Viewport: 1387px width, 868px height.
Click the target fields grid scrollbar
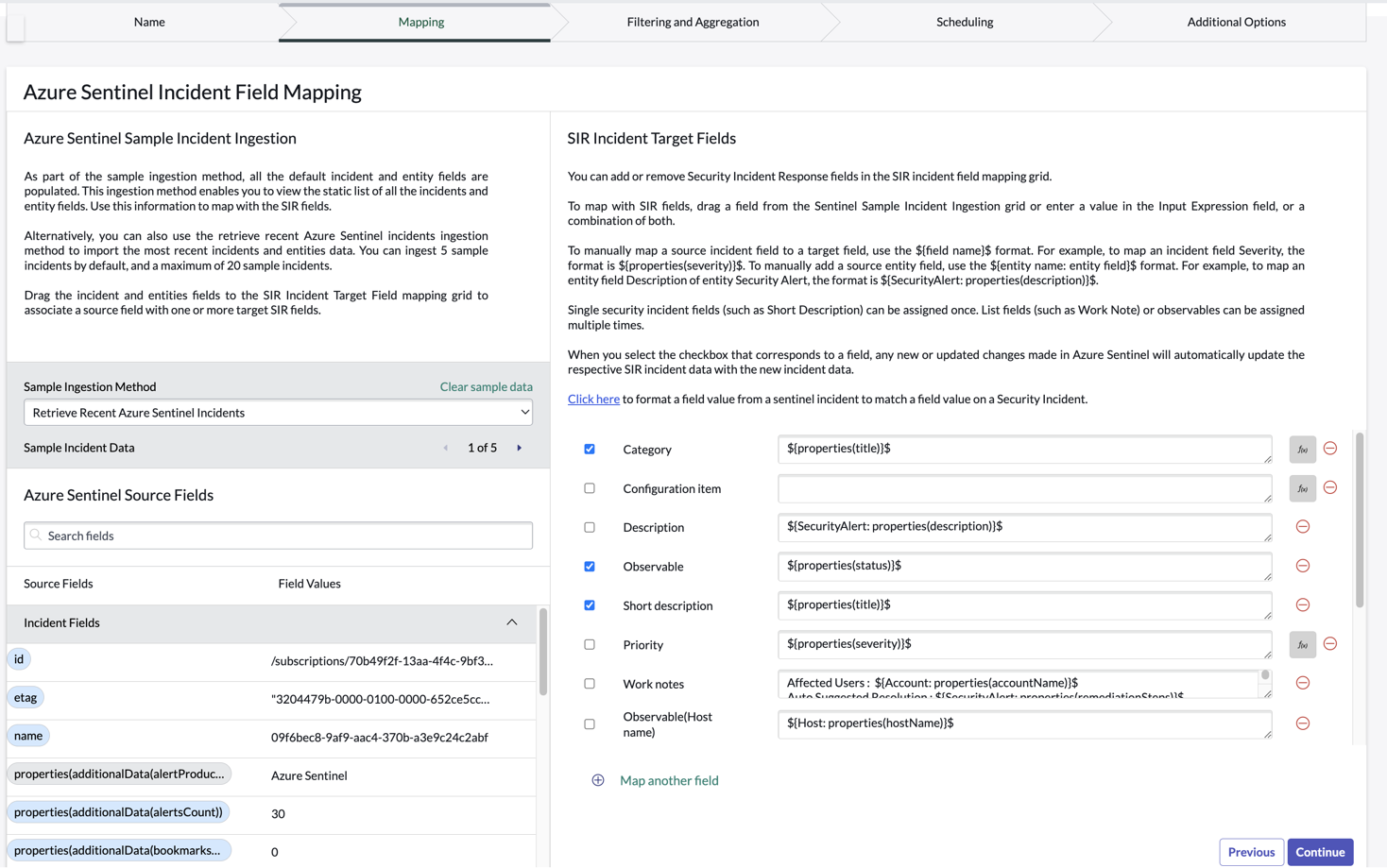(x=1360, y=519)
